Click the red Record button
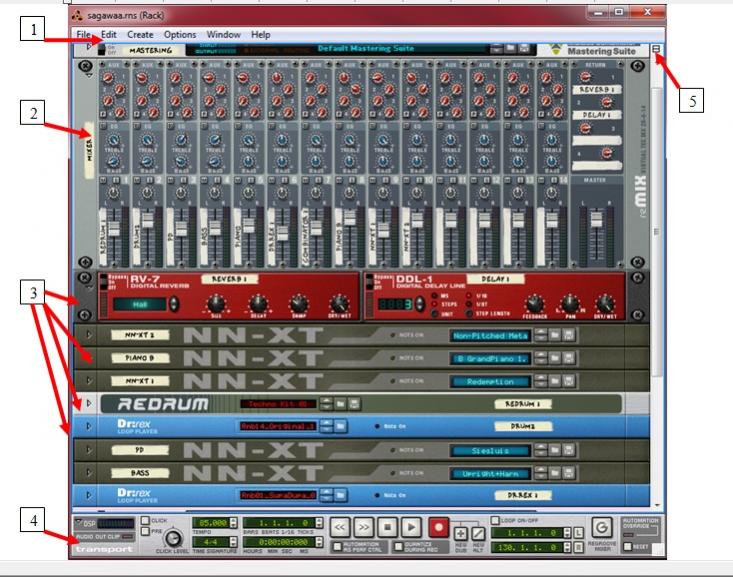This screenshot has height=577, width=733. (438, 527)
